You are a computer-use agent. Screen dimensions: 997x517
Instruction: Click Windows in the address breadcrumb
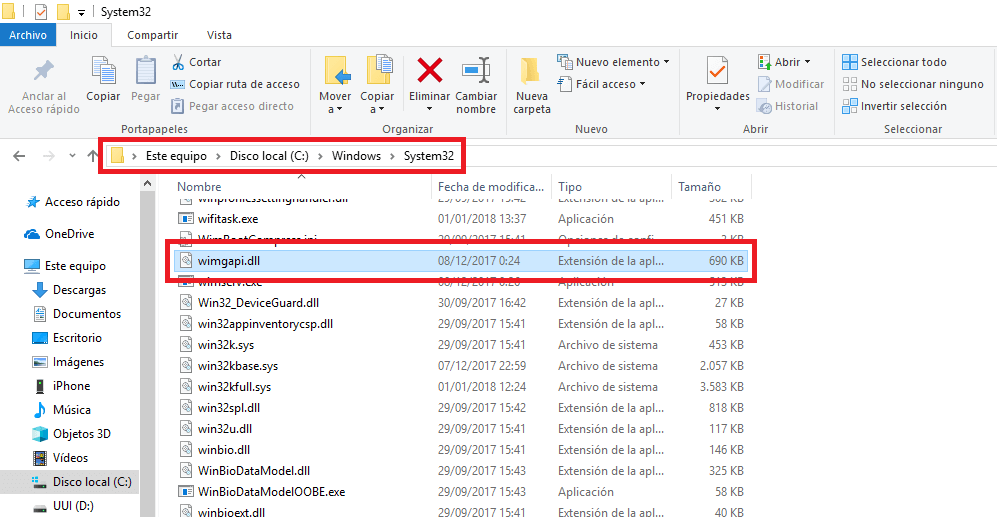356,156
